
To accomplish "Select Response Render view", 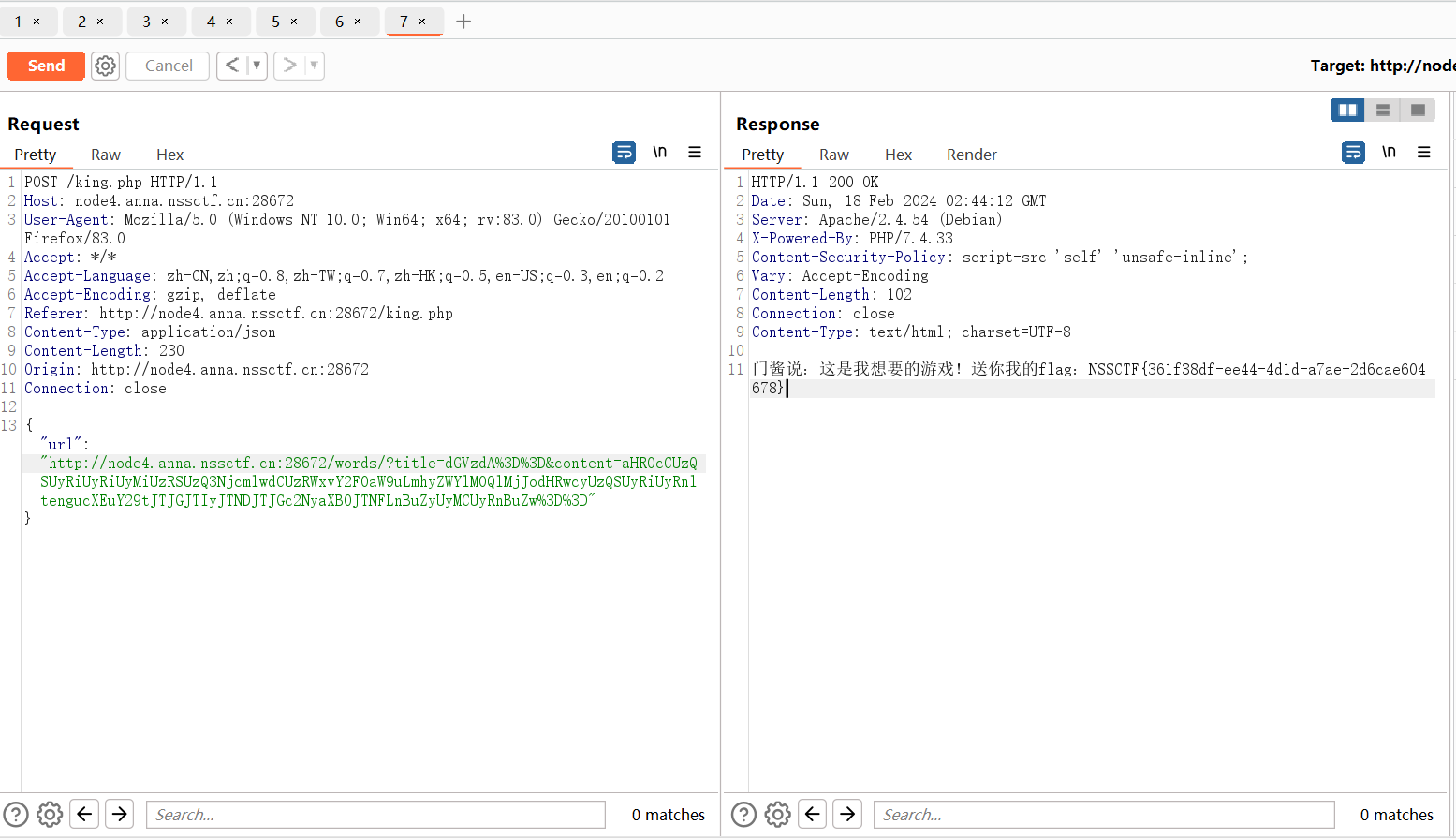I will point(972,155).
